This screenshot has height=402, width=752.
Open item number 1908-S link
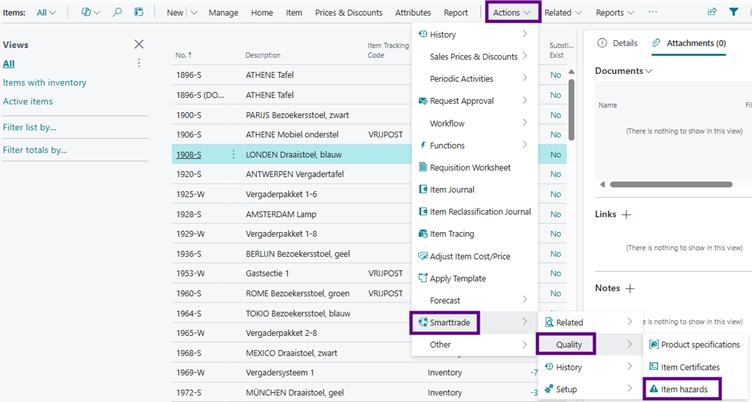point(188,154)
